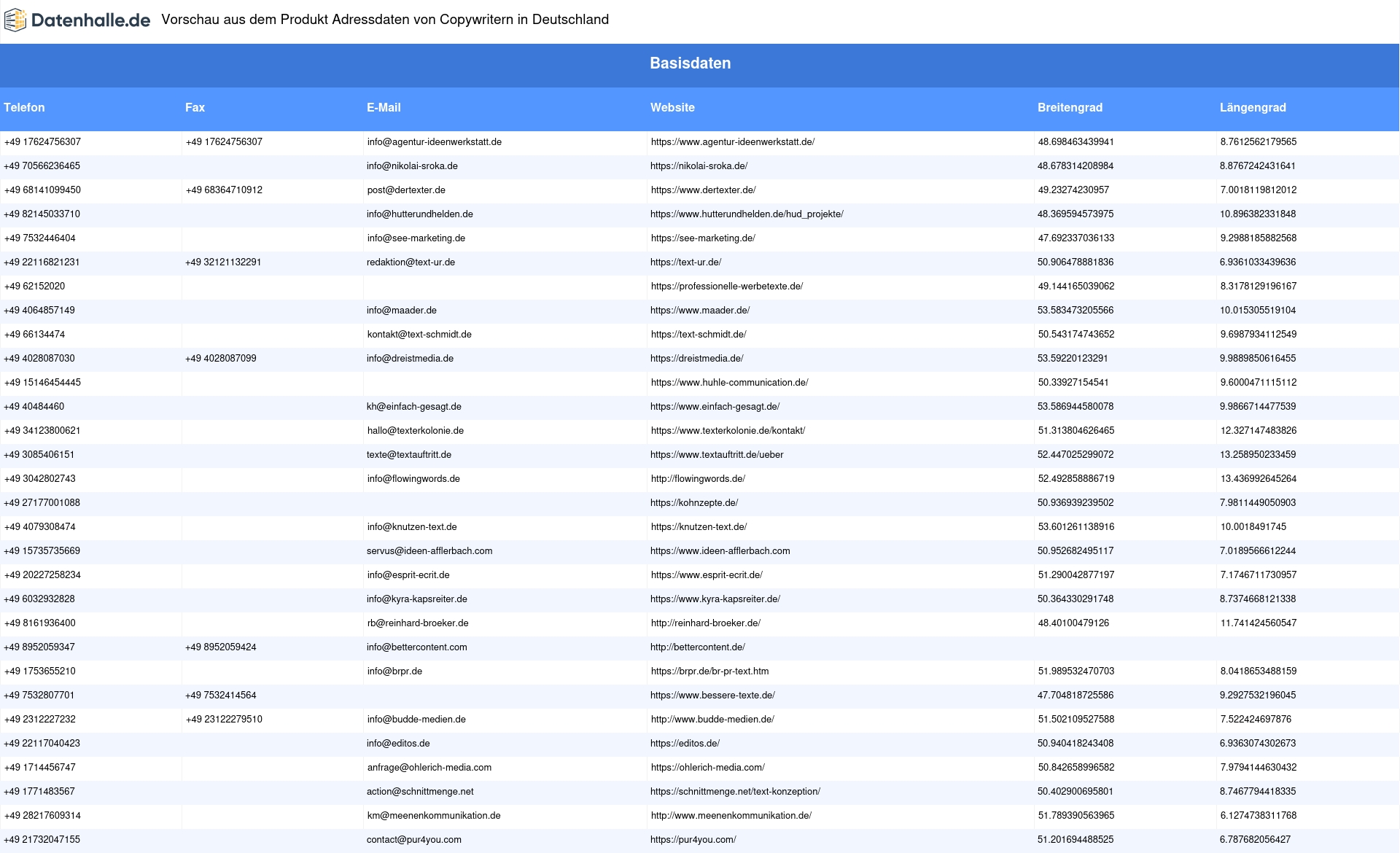
Task: Select fax number +49 32121132291
Action: pyautogui.click(x=223, y=262)
